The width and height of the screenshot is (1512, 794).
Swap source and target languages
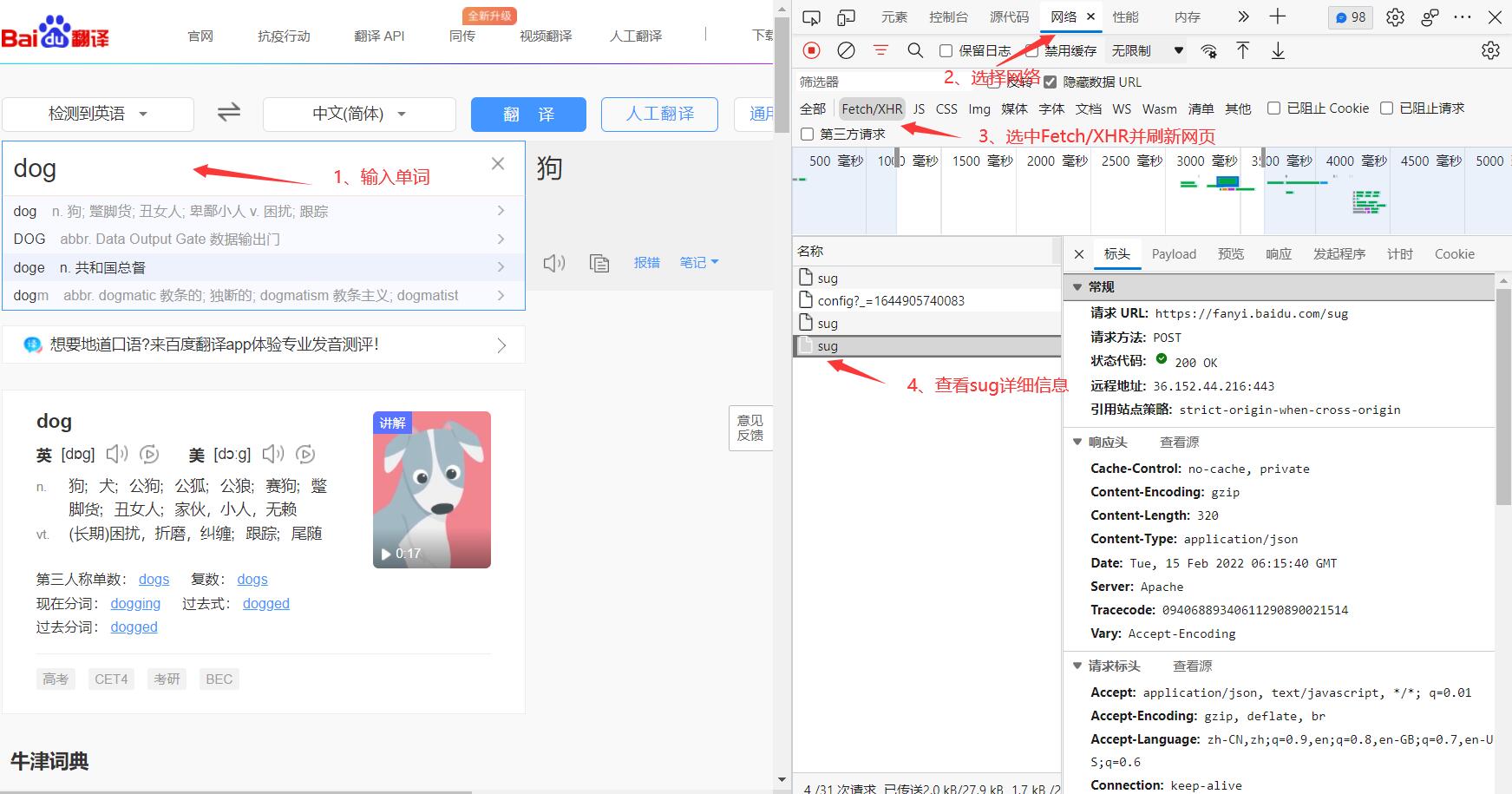coord(229,113)
